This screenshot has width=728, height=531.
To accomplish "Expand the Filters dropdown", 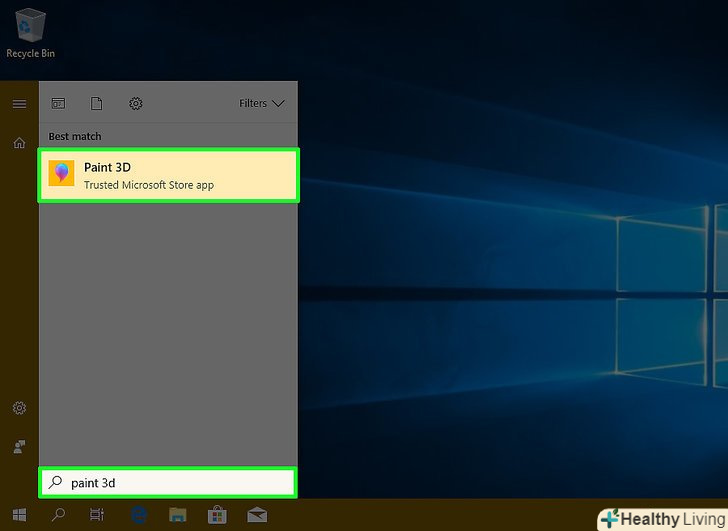I will coord(262,103).
